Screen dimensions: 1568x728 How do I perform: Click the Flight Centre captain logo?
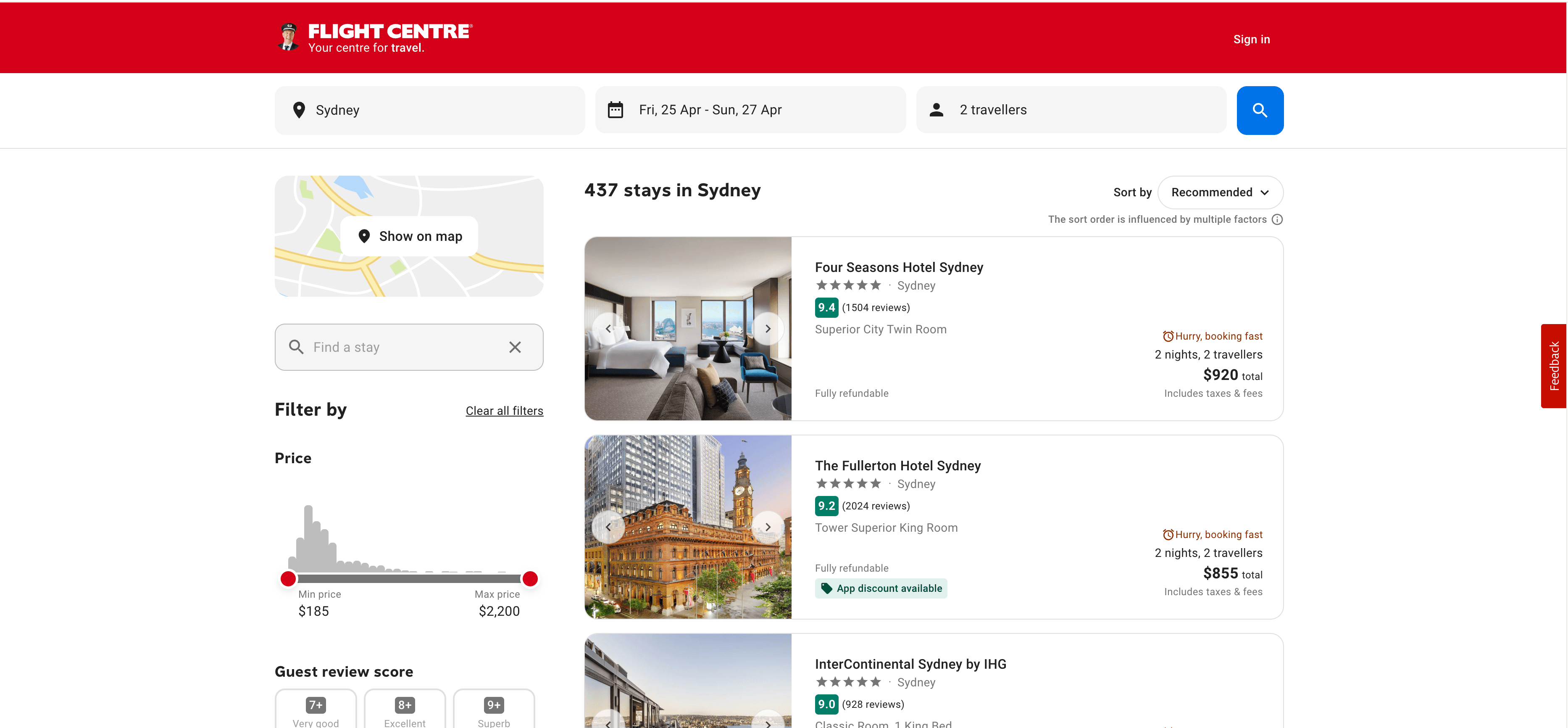pos(288,38)
